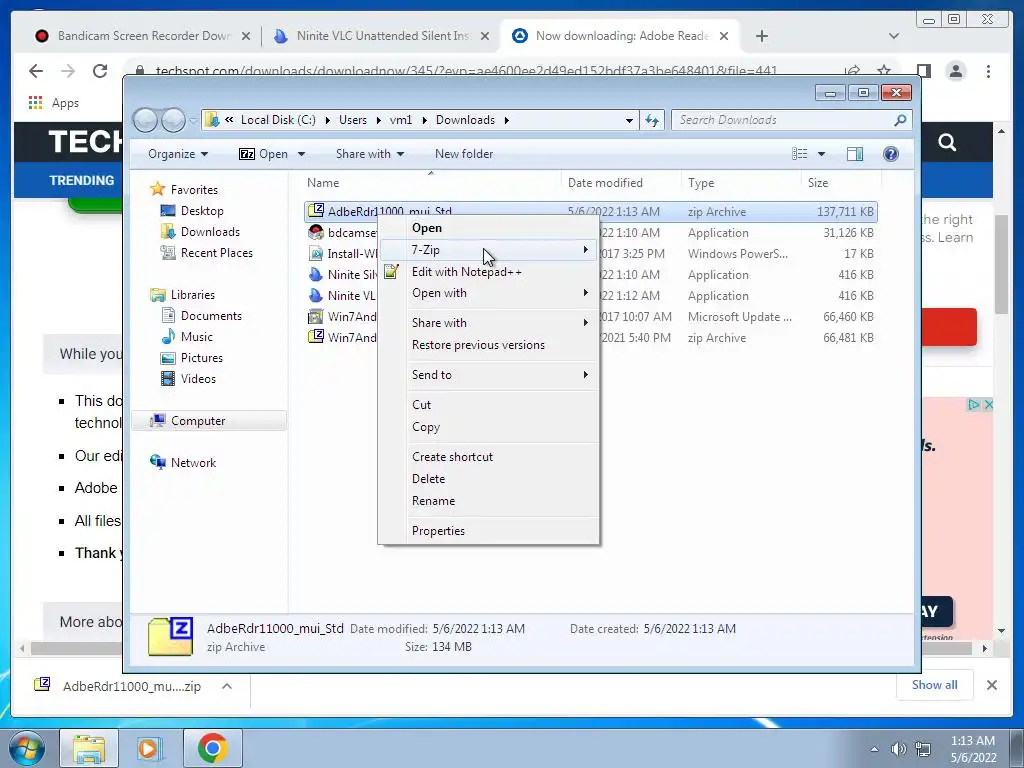The height and width of the screenshot is (768, 1024).
Task: Click the Win7And zip archive icon
Action: [316, 338]
